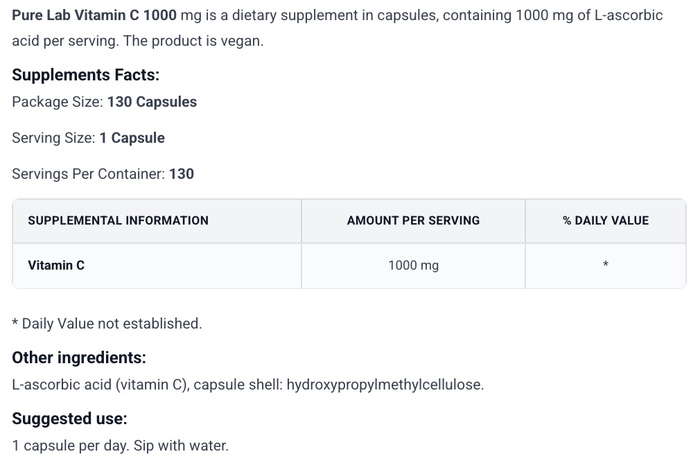The image size is (700, 463).
Task: Select the "Suggested use:" heading
Action: pyautogui.click(x=69, y=418)
